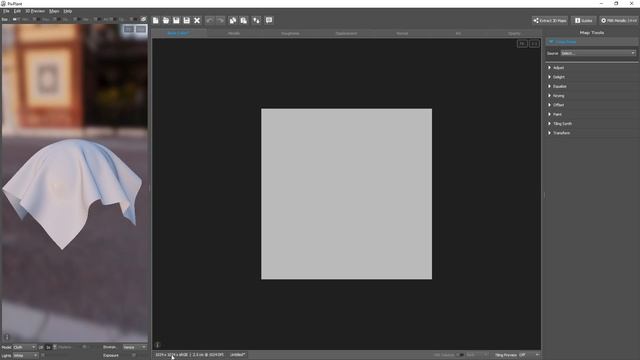This screenshot has height=360, width=640.
Task: Switch to the AO tab
Action: click(458, 33)
